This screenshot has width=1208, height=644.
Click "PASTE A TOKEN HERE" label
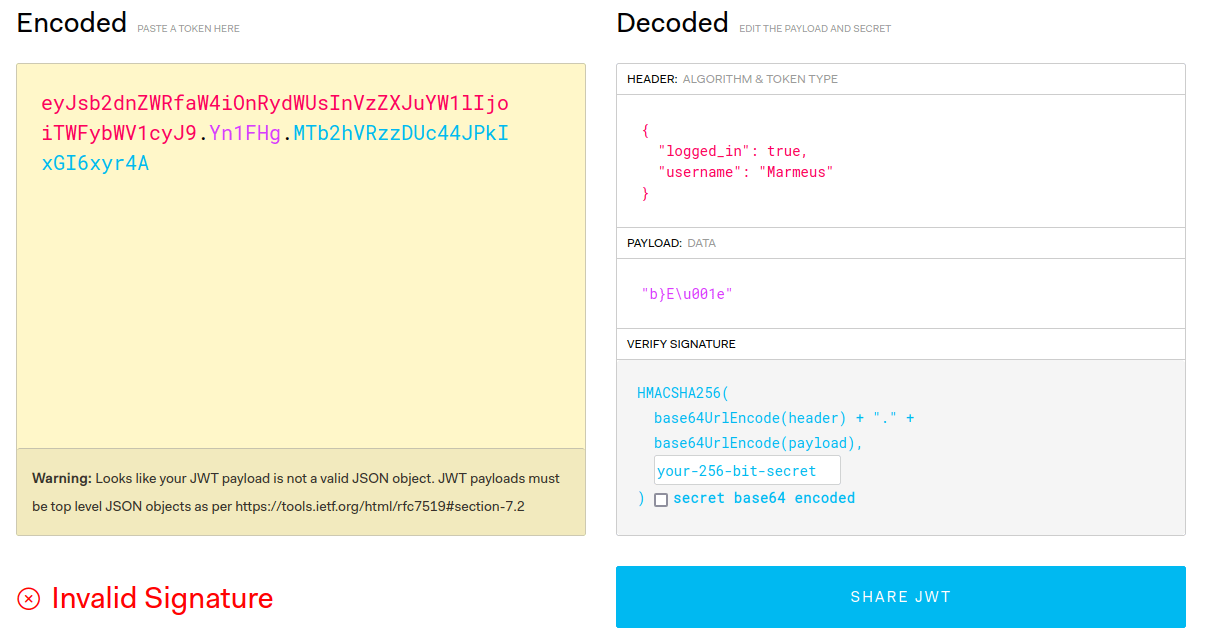pyautogui.click(x=188, y=29)
